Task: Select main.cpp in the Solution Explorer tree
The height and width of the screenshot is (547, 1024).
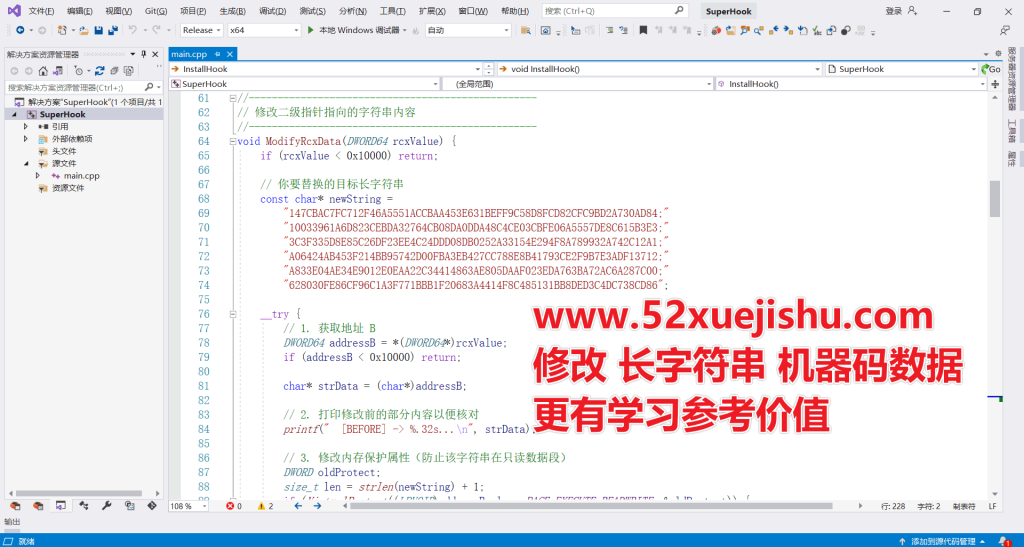Action: coord(82,176)
